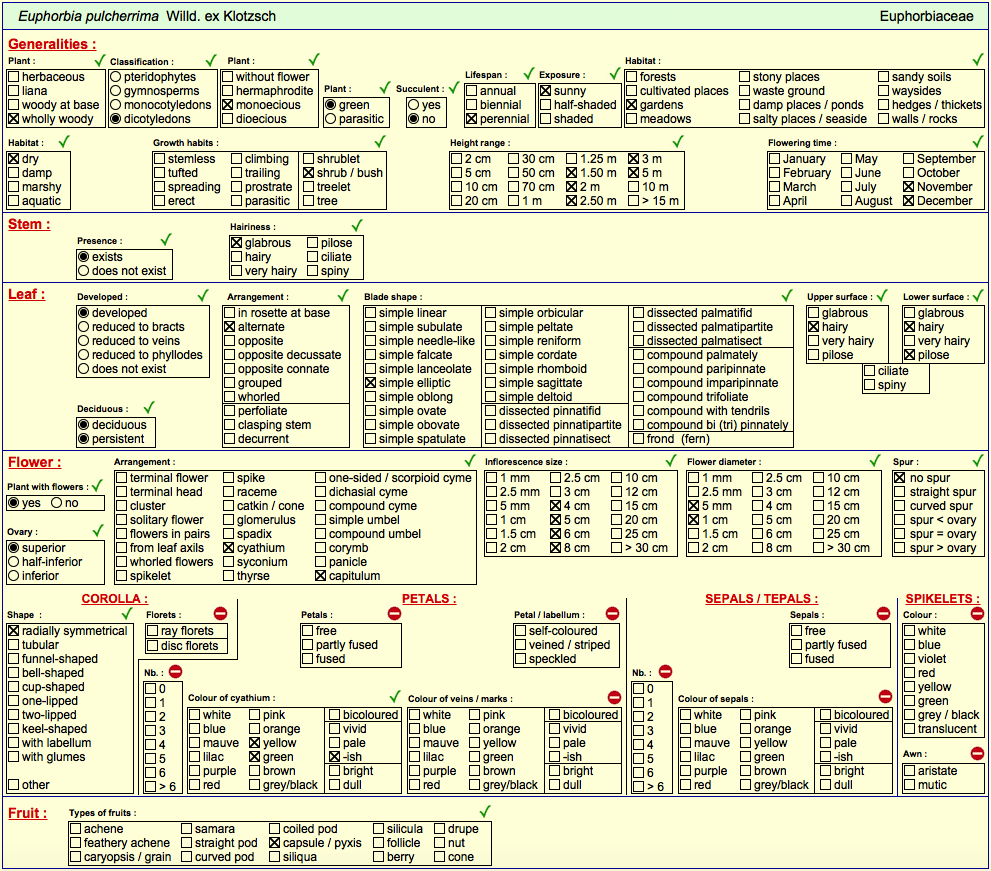Uncheck the 5 mm flower diameter box
The image size is (991, 871).
pyautogui.click(x=693, y=506)
